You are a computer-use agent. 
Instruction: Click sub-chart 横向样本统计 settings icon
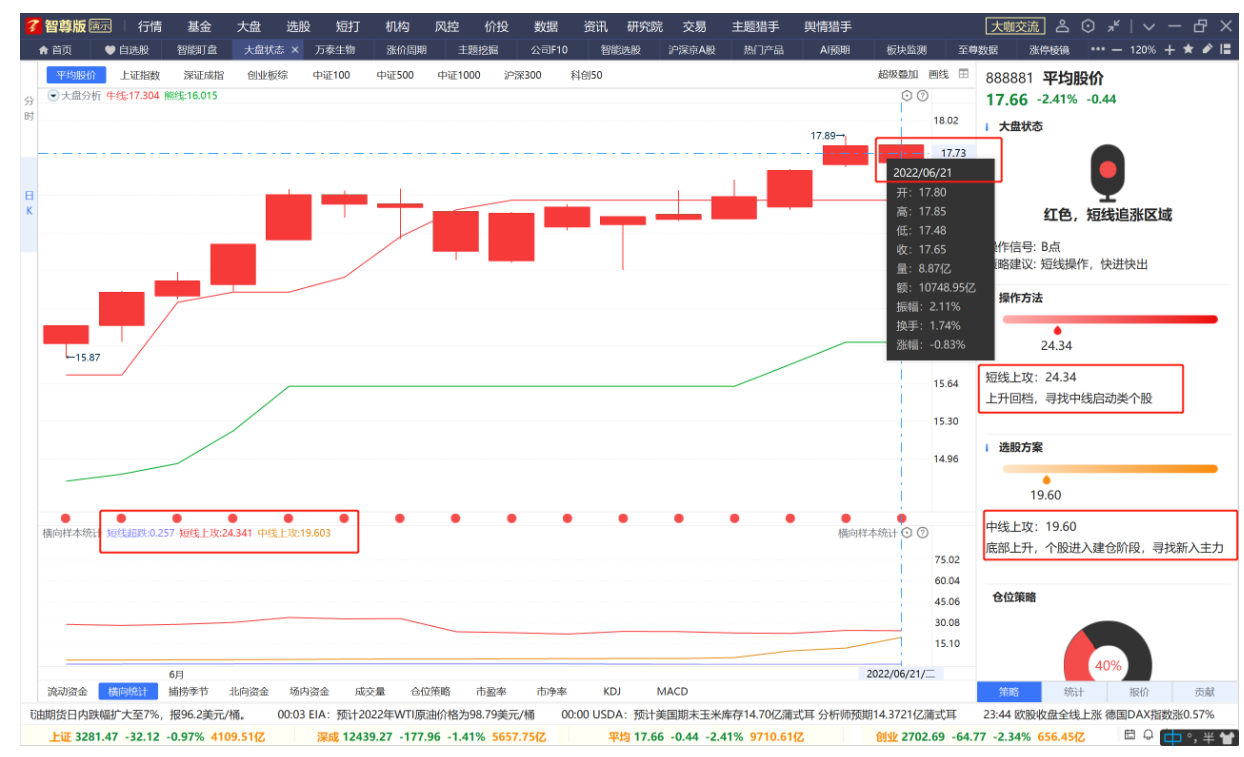pyautogui.click(x=907, y=533)
